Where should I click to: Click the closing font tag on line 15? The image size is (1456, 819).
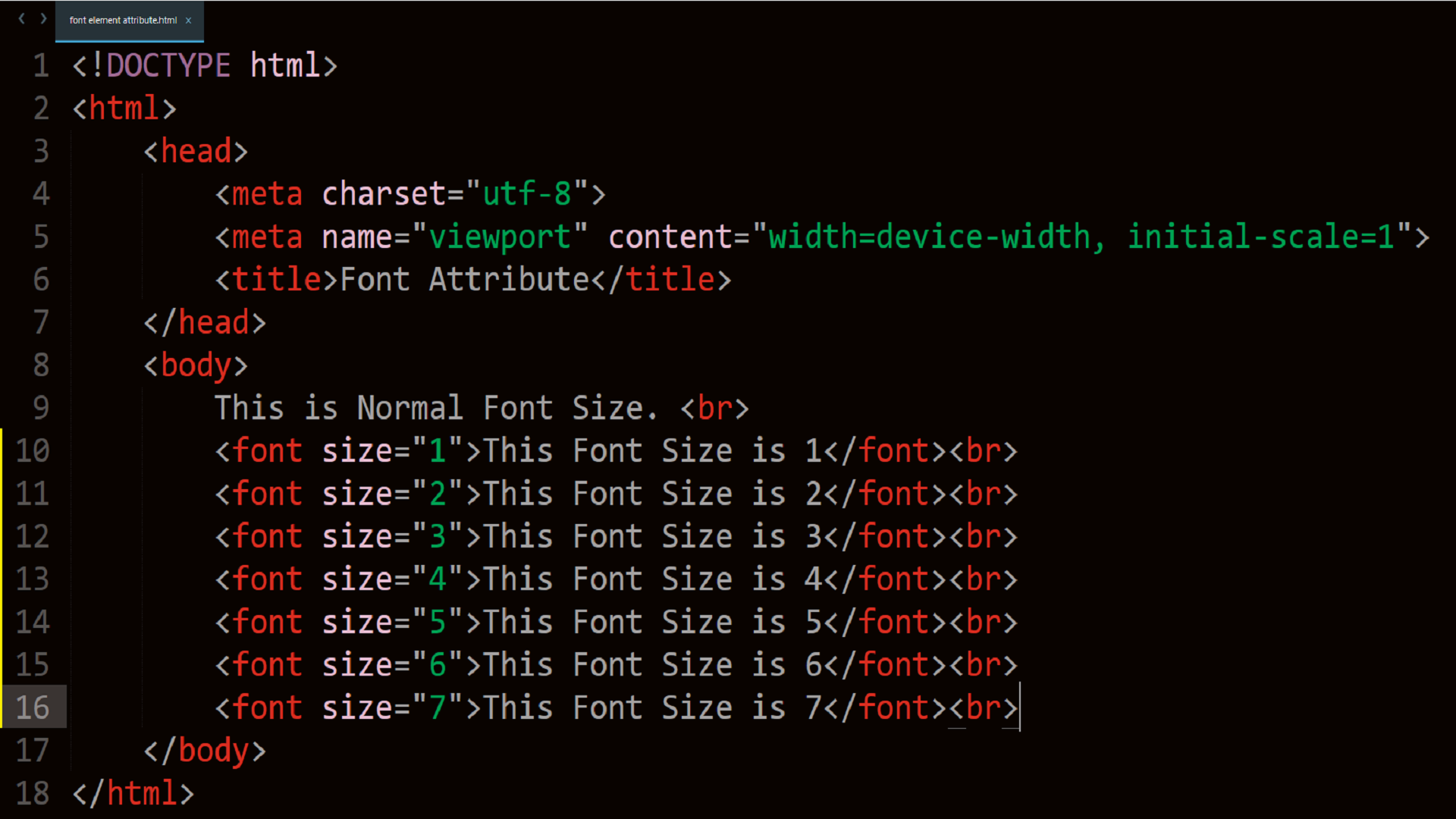pyautogui.click(x=885, y=665)
